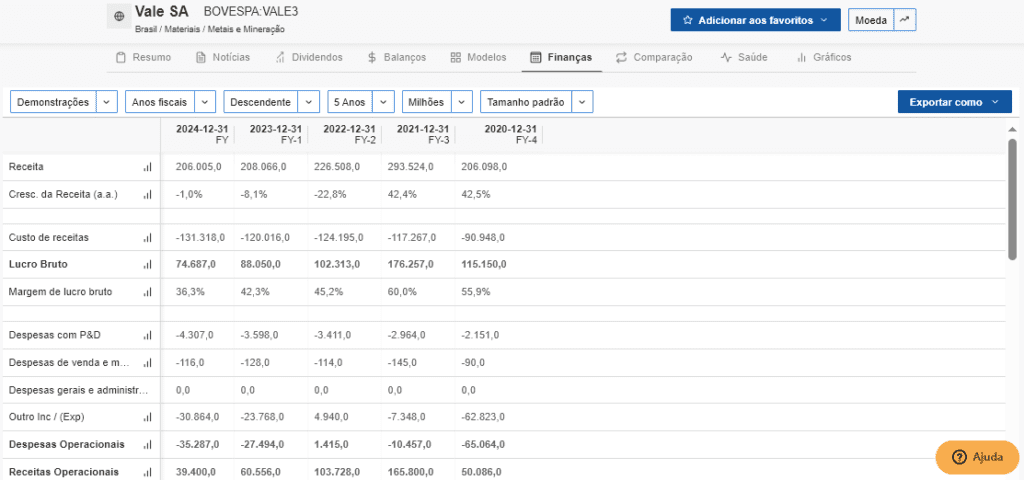The width and height of the screenshot is (1024, 480).
Task: Click the table's vertical scrollbar thumb
Action: tap(1012, 198)
